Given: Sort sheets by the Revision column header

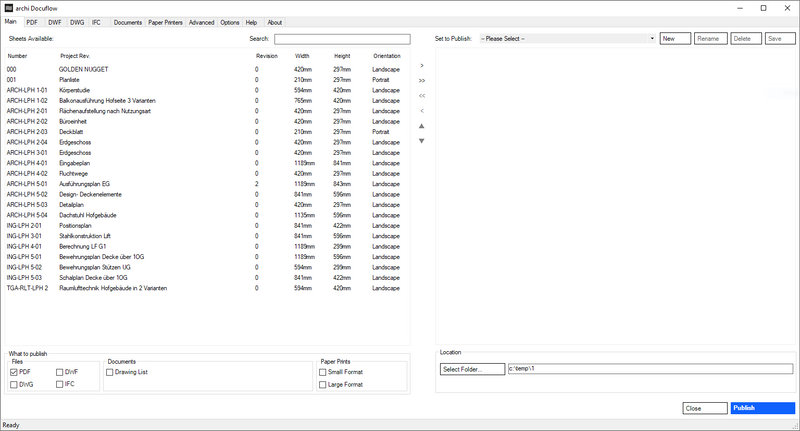Looking at the screenshot, I should pos(266,56).
